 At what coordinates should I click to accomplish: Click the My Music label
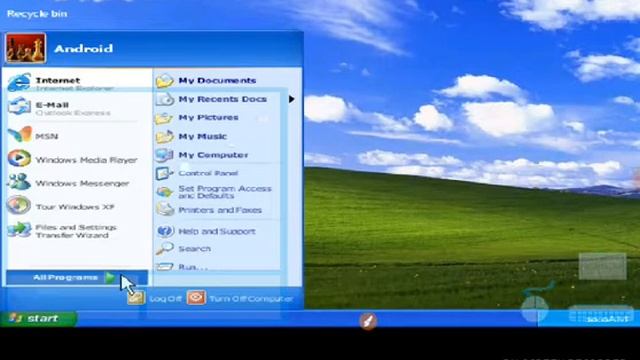coord(202,136)
